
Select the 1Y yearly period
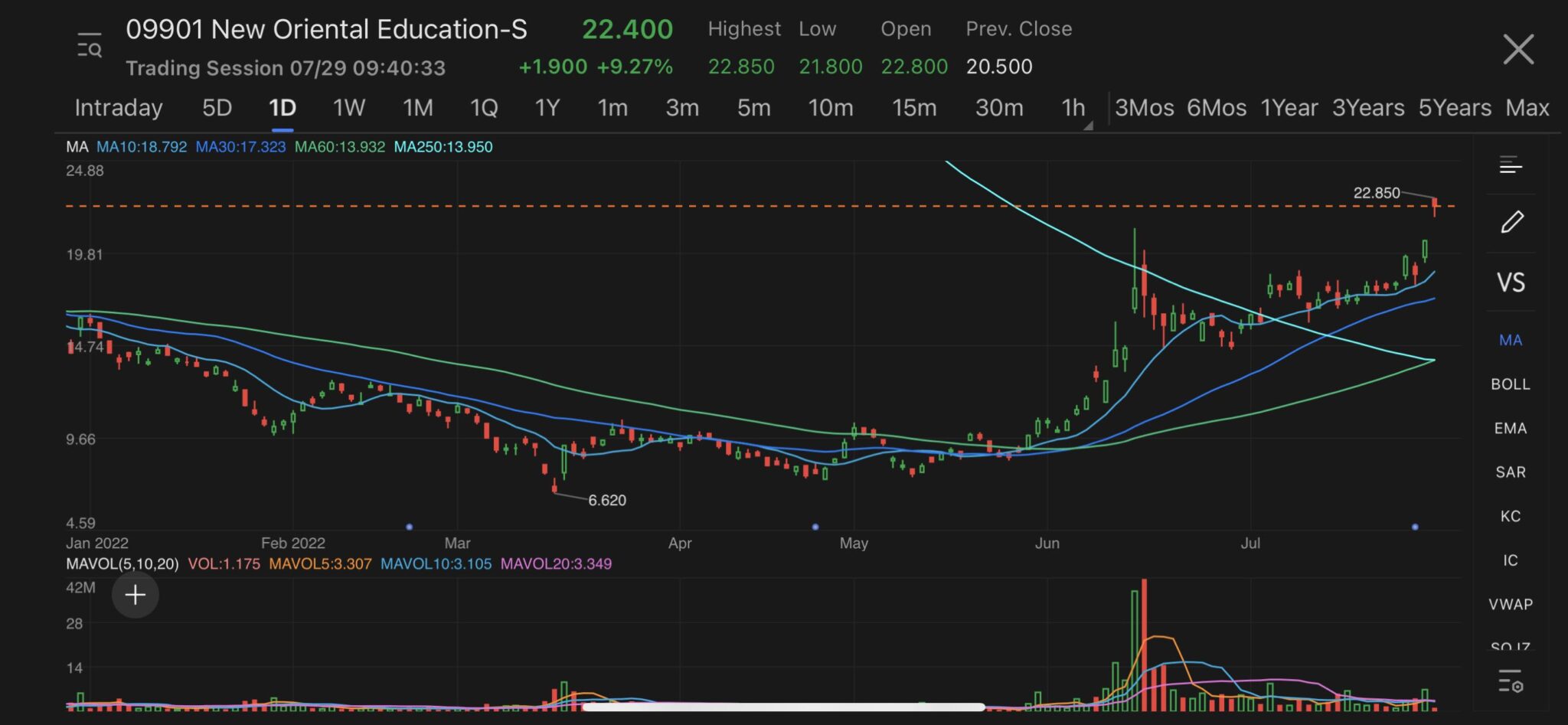(547, 108)
